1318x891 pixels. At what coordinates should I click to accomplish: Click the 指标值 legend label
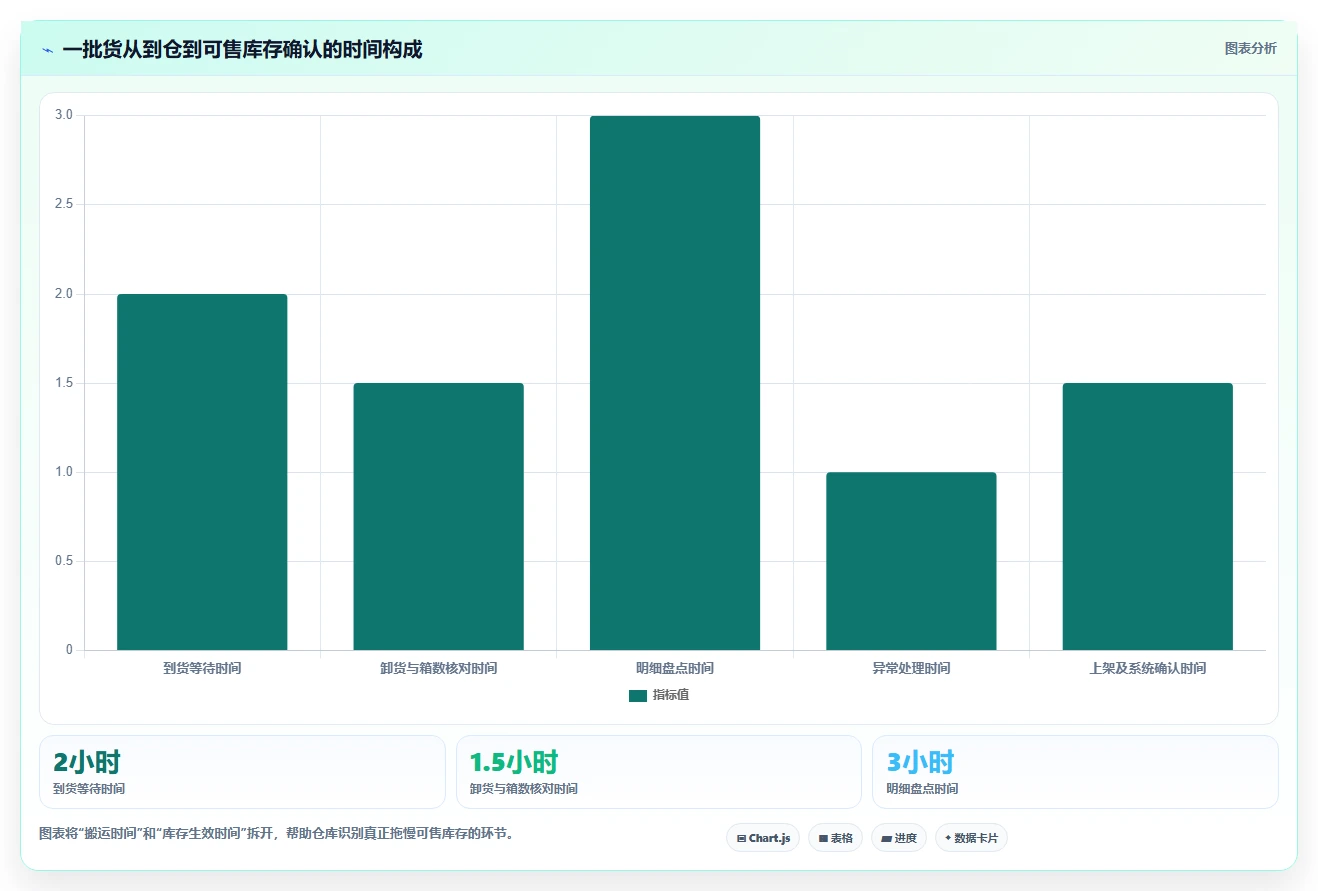click(671, 695)
